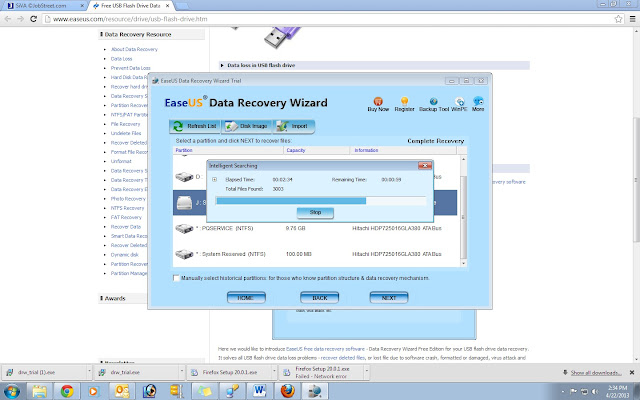This screenshot has width=640, height=400.
Task: Click the search progress bar
Action: [321, 200]
